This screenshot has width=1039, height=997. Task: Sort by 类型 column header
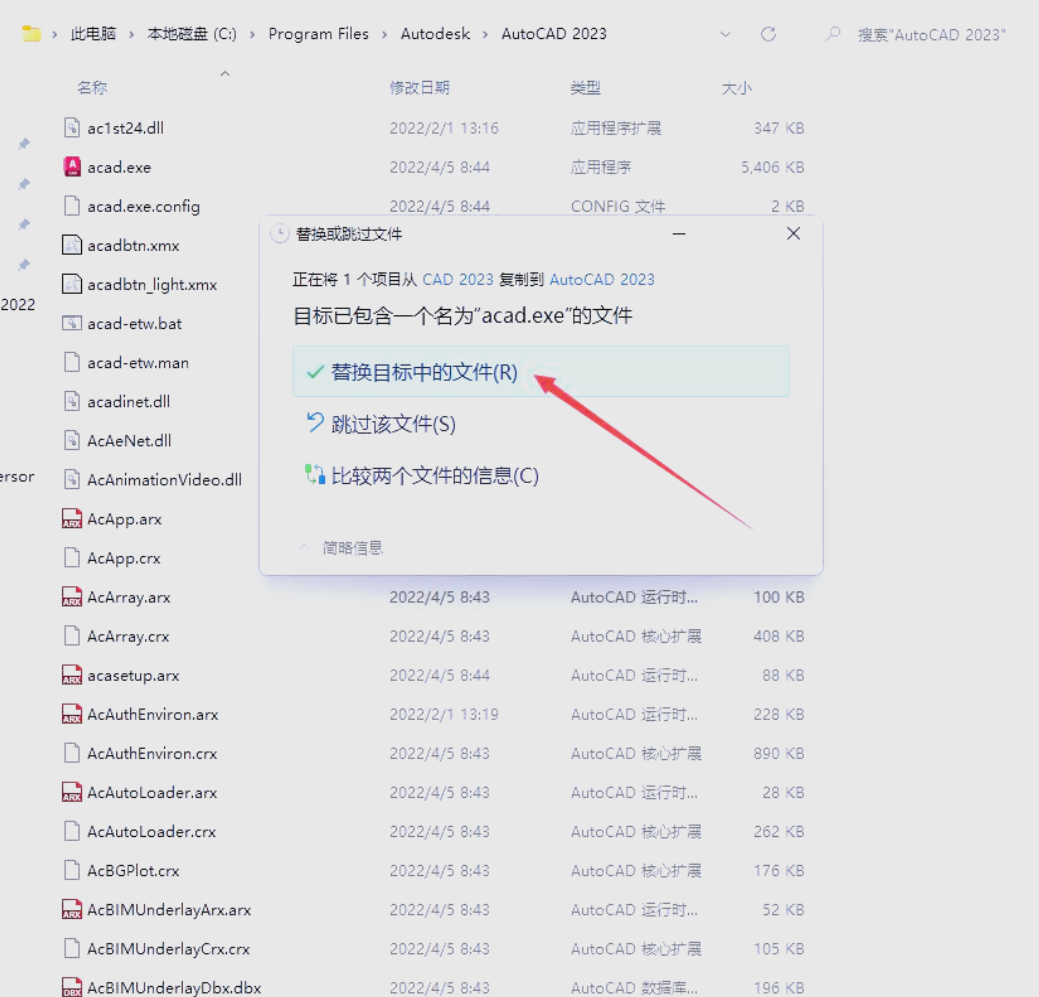(x=586, y=87)
